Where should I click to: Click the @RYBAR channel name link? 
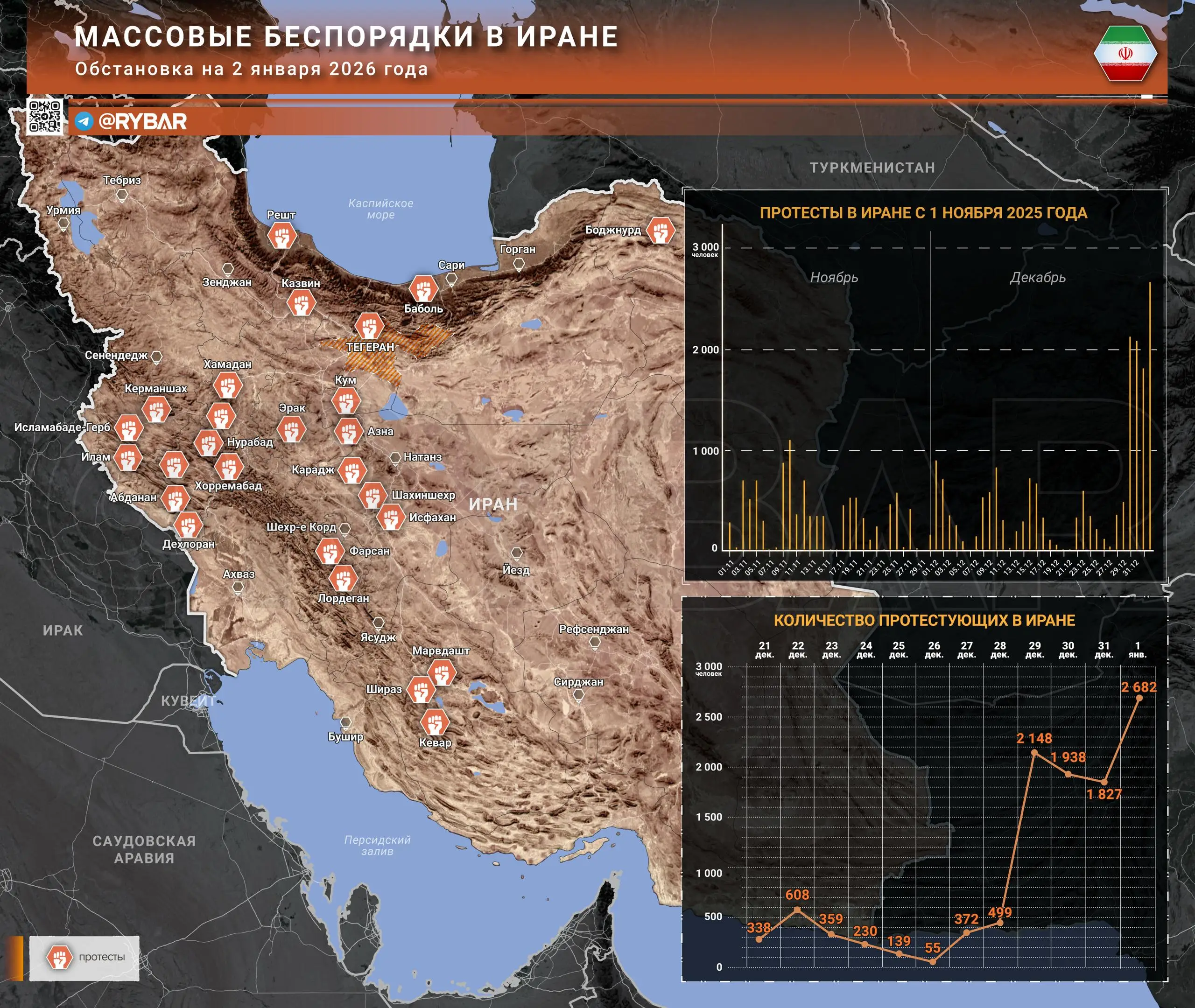tap(143, 121)
